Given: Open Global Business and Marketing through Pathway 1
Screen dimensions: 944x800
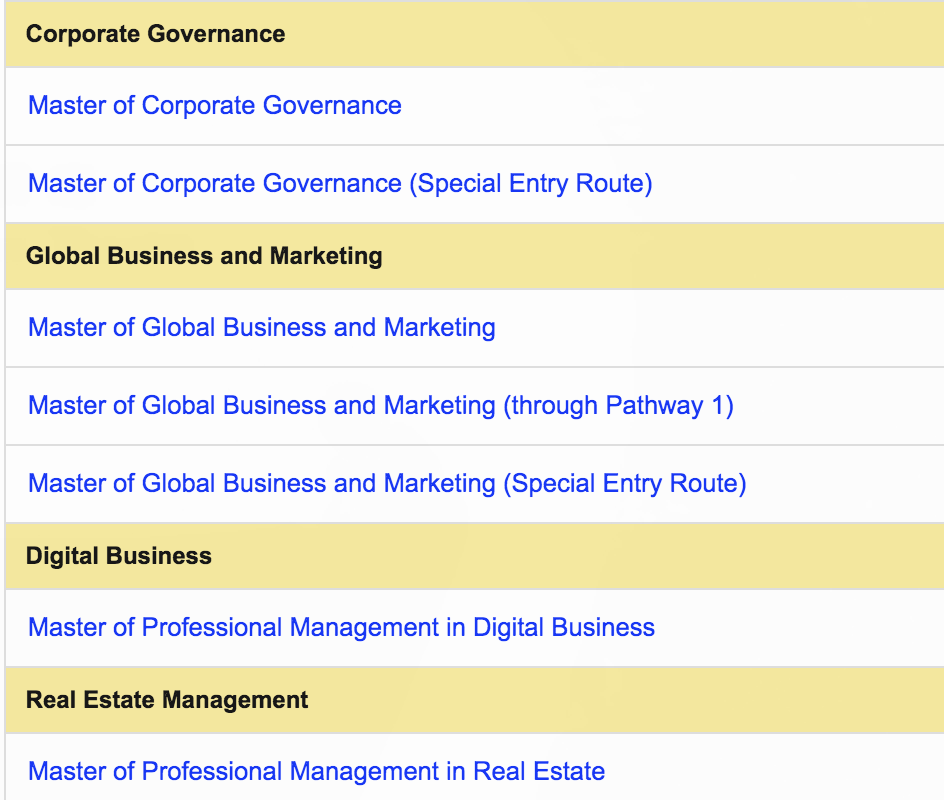Looking at the screenshot, I should pyautogui.click(x=381, y=406).
